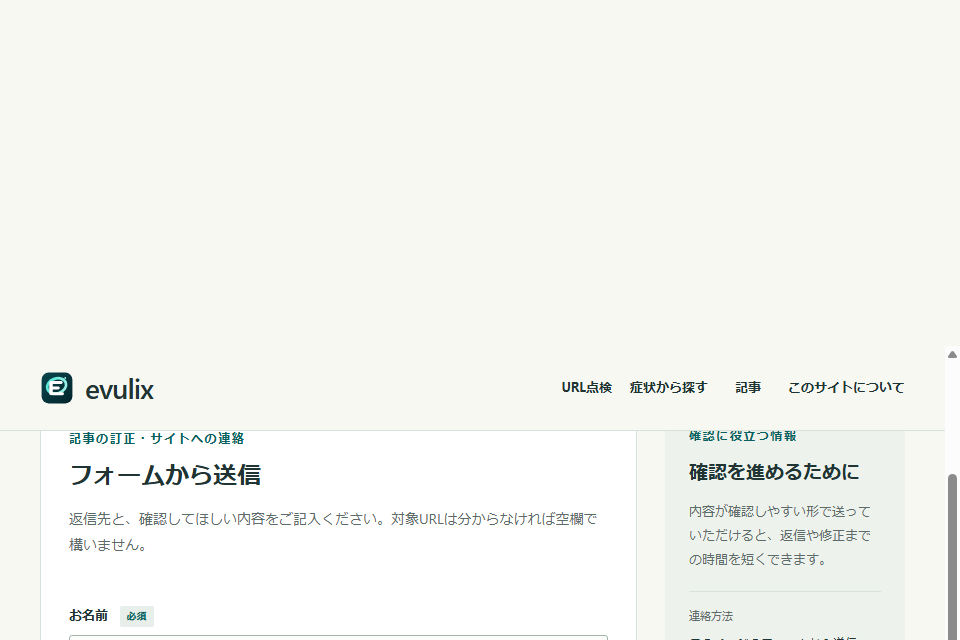Select 症状から探す in navigation

(668, 388)
